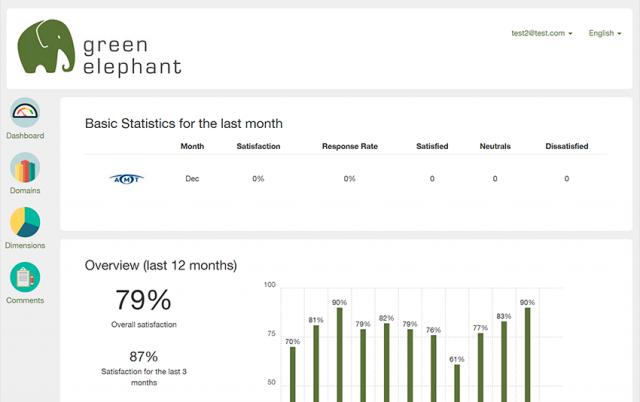The width and height of the screenshot is (640, 402).
Task: Go to the Dashboard label link
Action: (x=25, y=135)
